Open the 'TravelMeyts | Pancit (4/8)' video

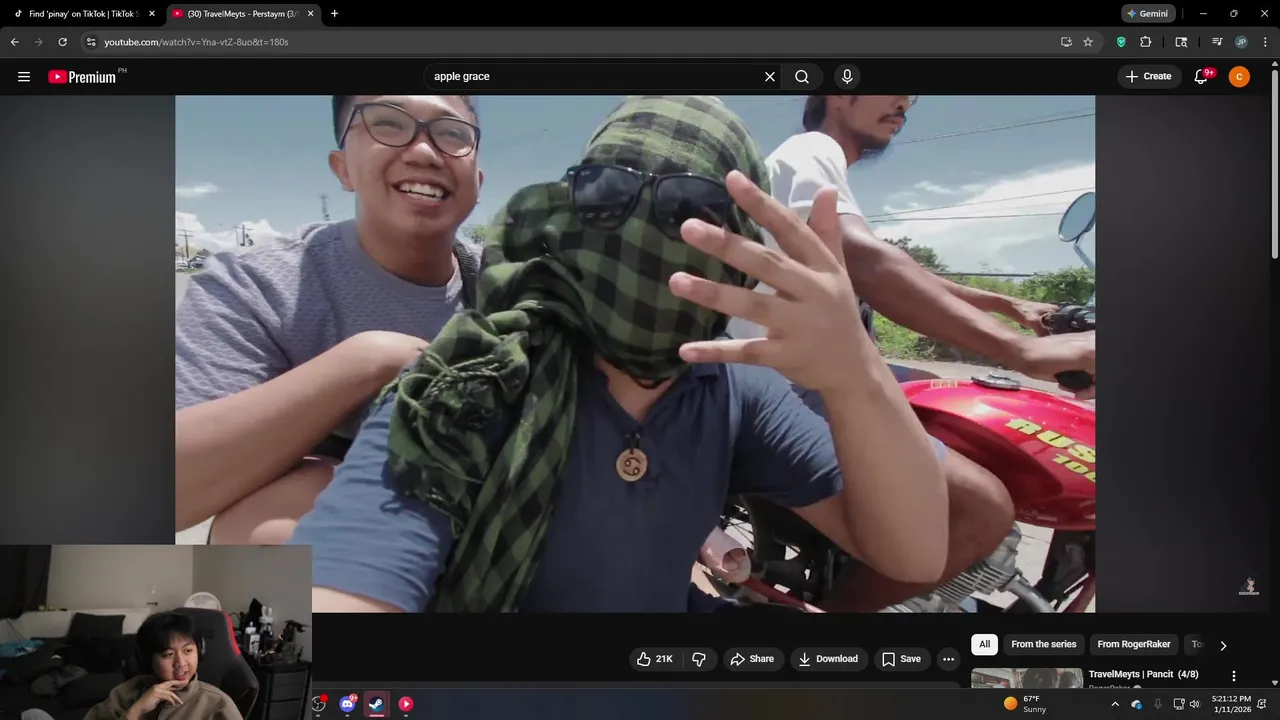(1143, 675)
